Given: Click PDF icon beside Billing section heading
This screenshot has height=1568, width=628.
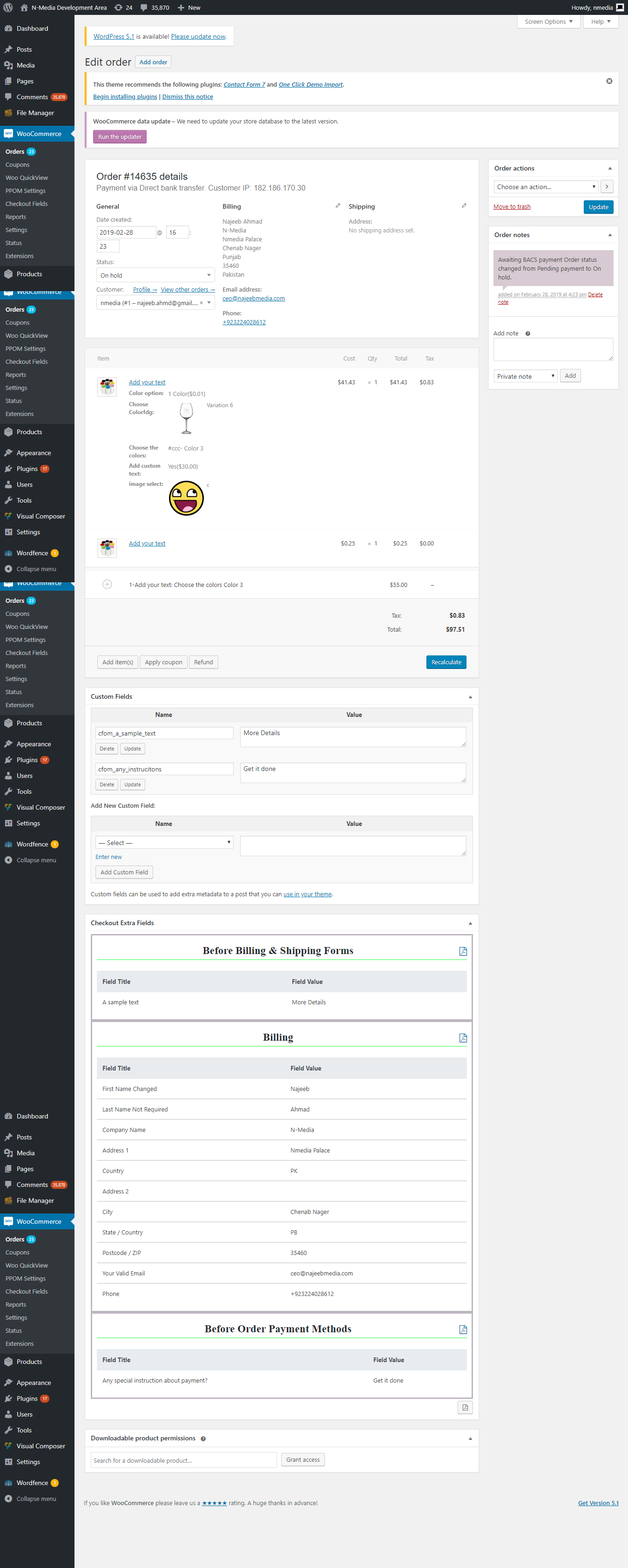Looking at the screenshot, I should 462,1038.
